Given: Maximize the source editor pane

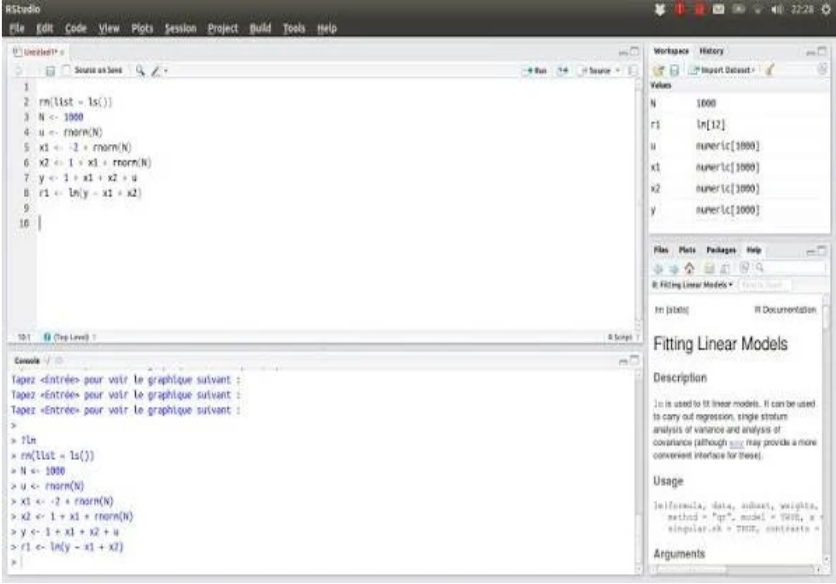Looking at the screenshot, I should 634,52.
